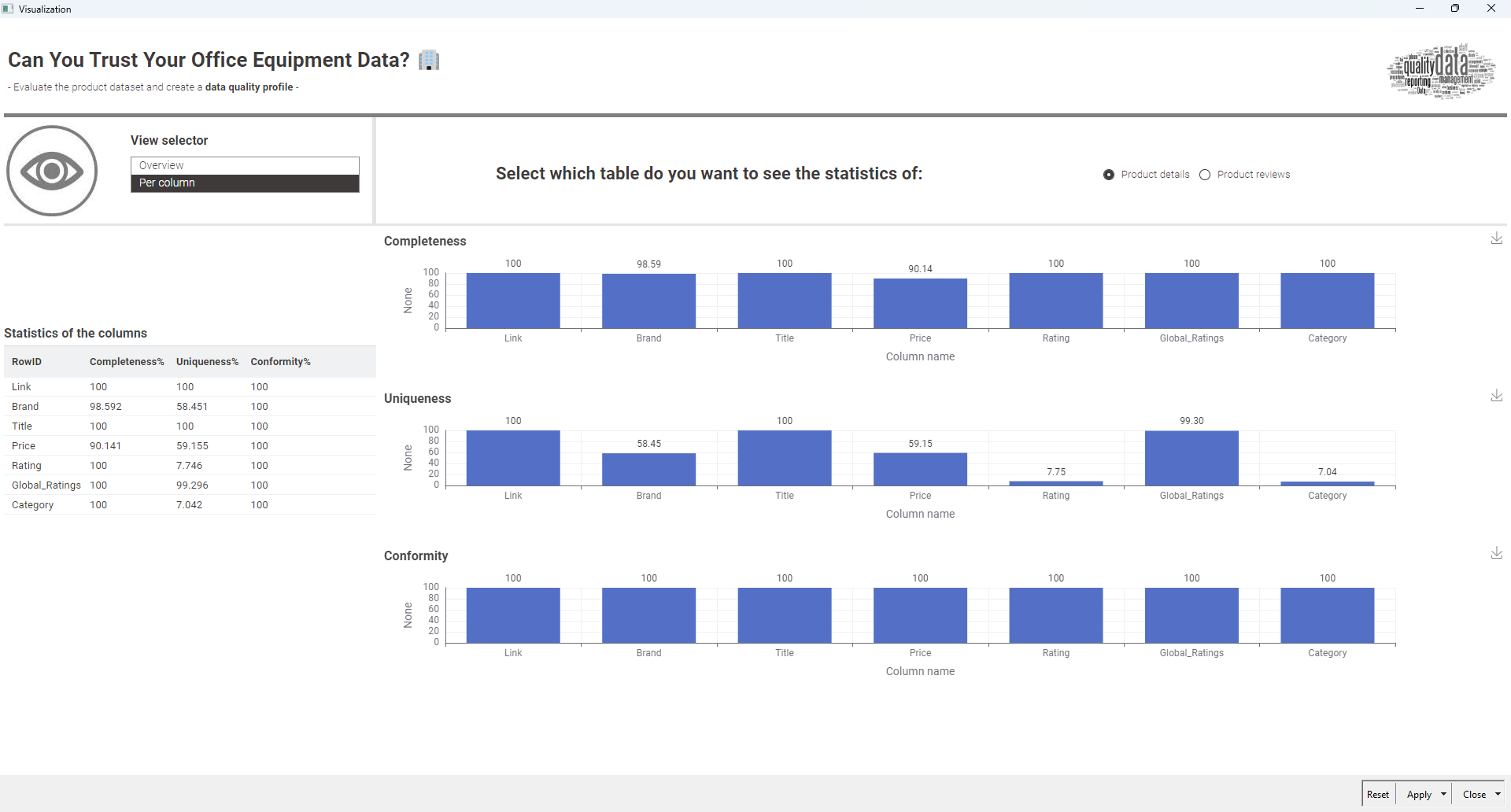The height and width of the screenshot is (812, 1511).
Task: Choose Overview in the View selector
Action: 245,165
